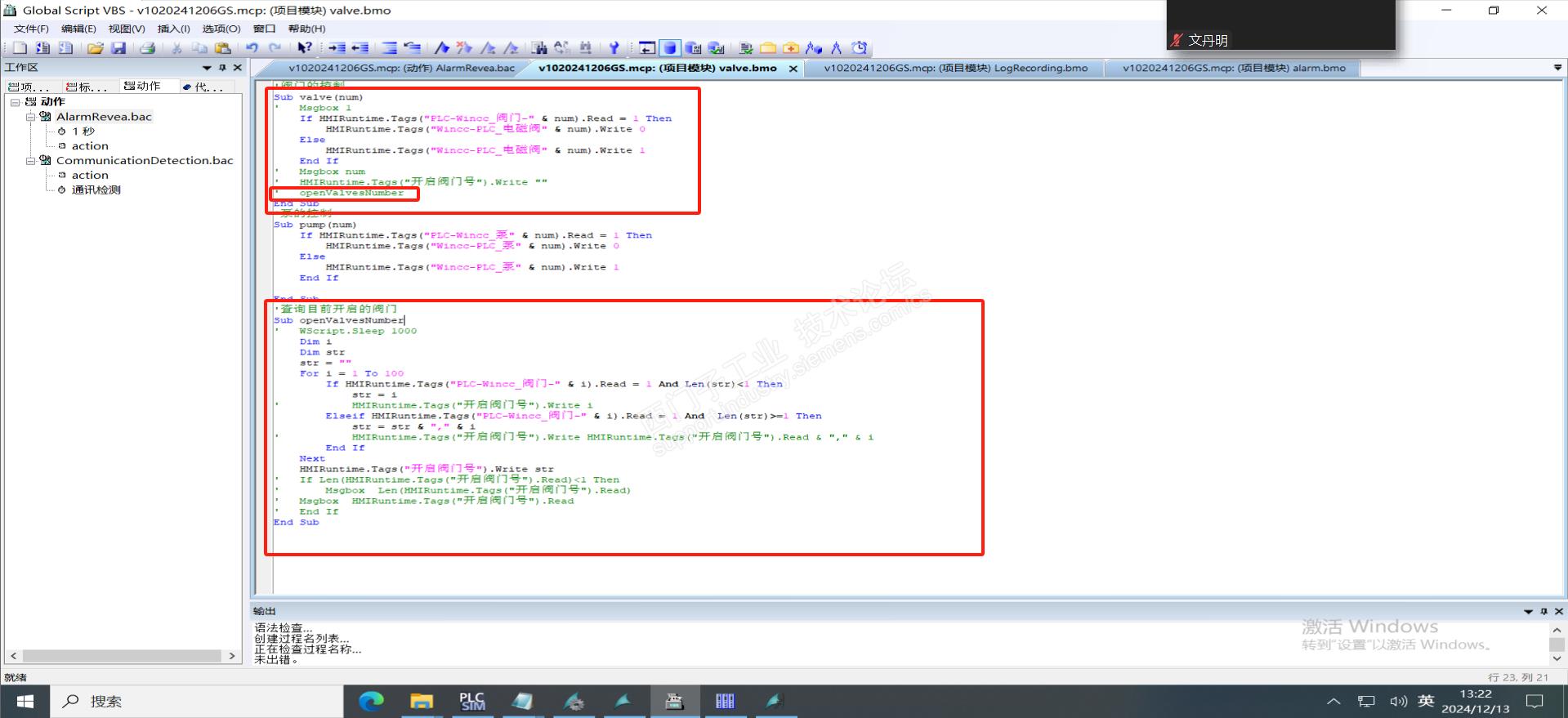
Task: Open the Windows Start menu
Action: [25, 702]
